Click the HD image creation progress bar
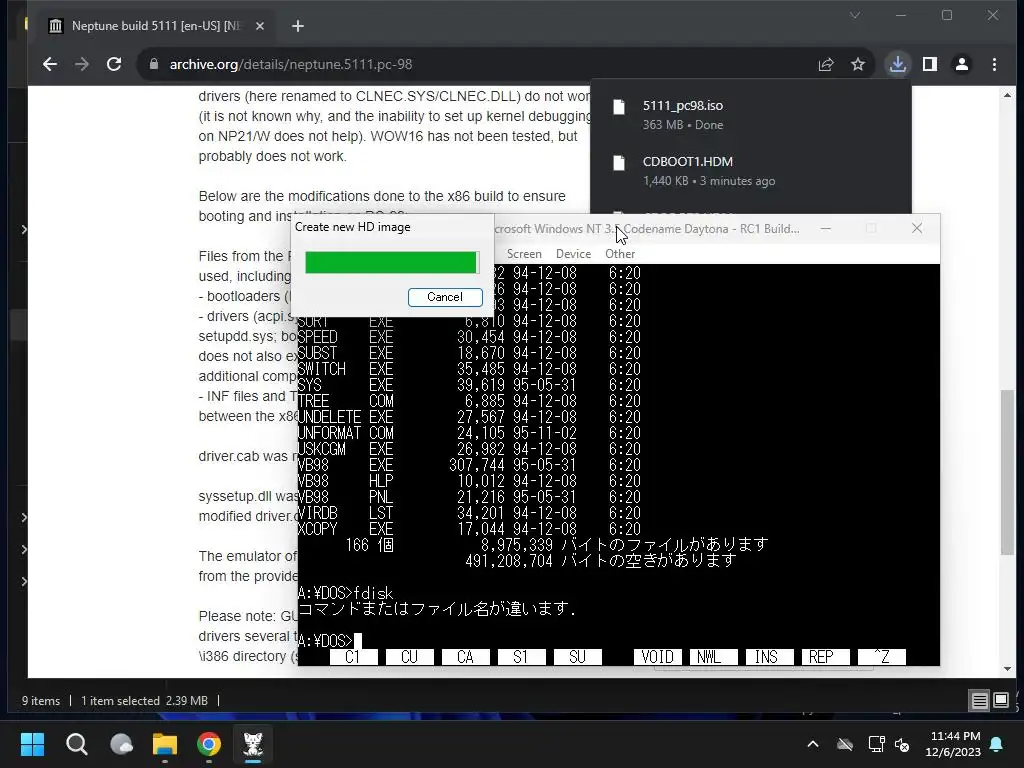Viewport: 1024px width, 768px height. pos(392,263)
